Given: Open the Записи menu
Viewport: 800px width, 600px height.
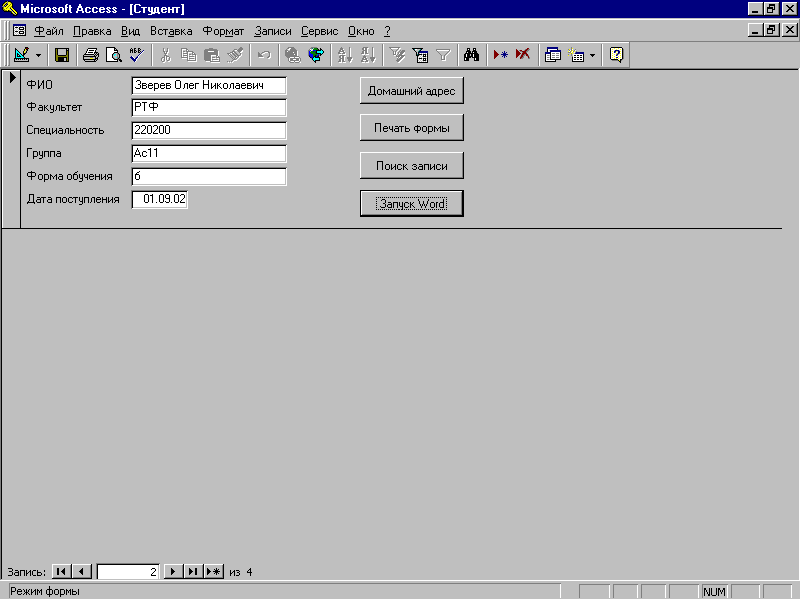Looking at the screenshot, I should pos(272,31).
